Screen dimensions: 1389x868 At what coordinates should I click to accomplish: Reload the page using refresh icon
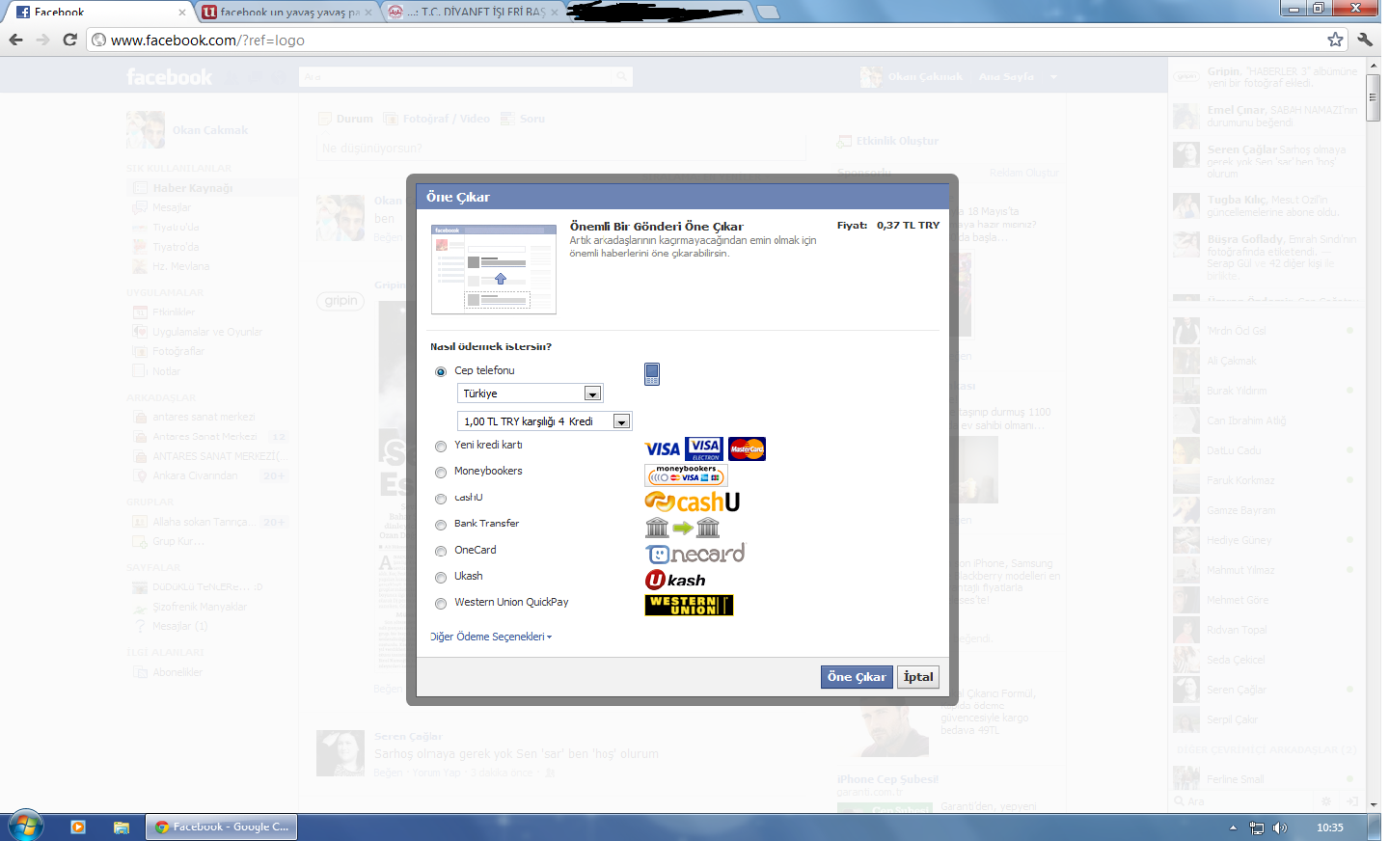click(69, 40)
